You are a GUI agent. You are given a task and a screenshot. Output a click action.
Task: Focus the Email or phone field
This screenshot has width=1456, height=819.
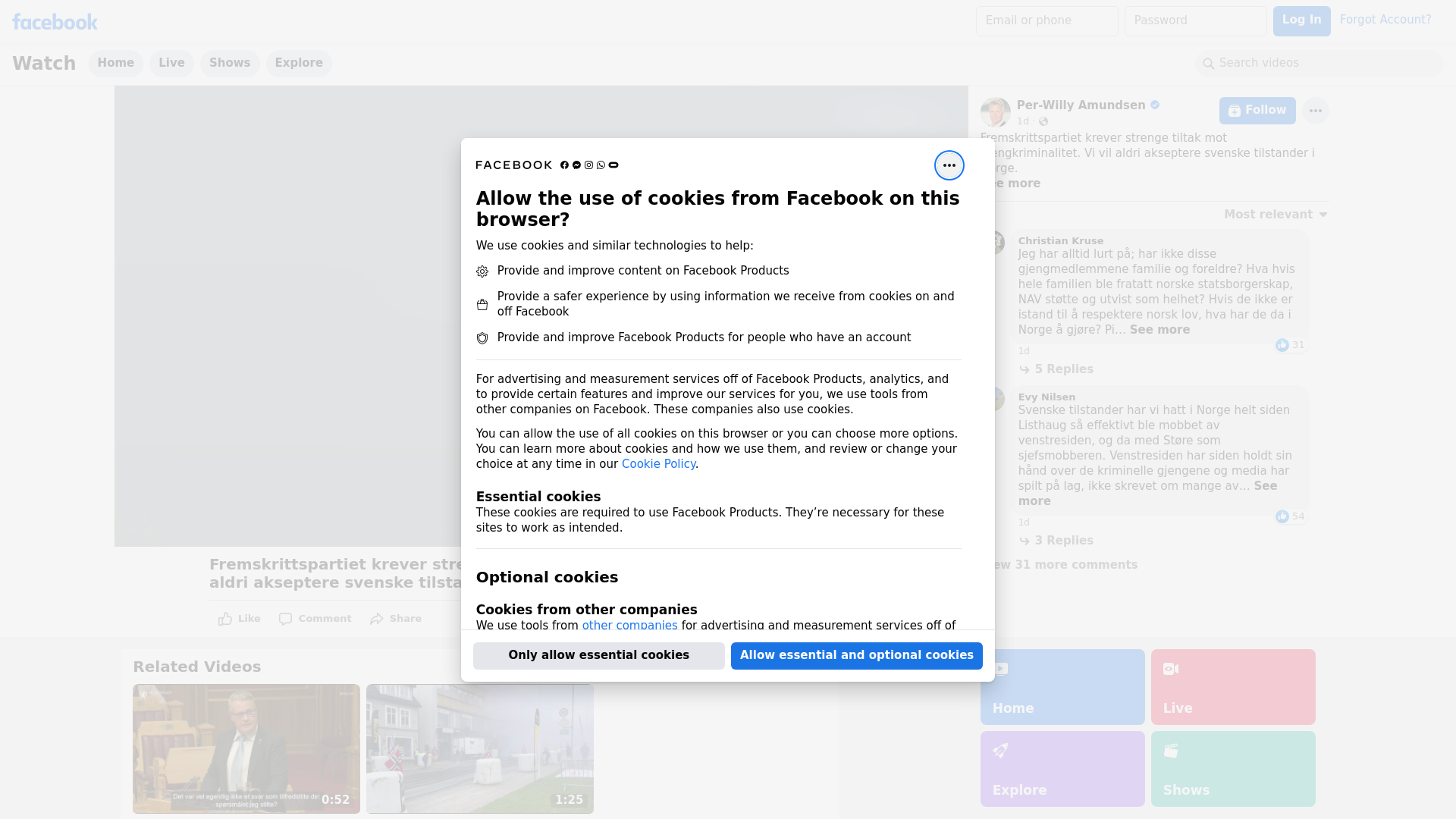(1046, 21)
